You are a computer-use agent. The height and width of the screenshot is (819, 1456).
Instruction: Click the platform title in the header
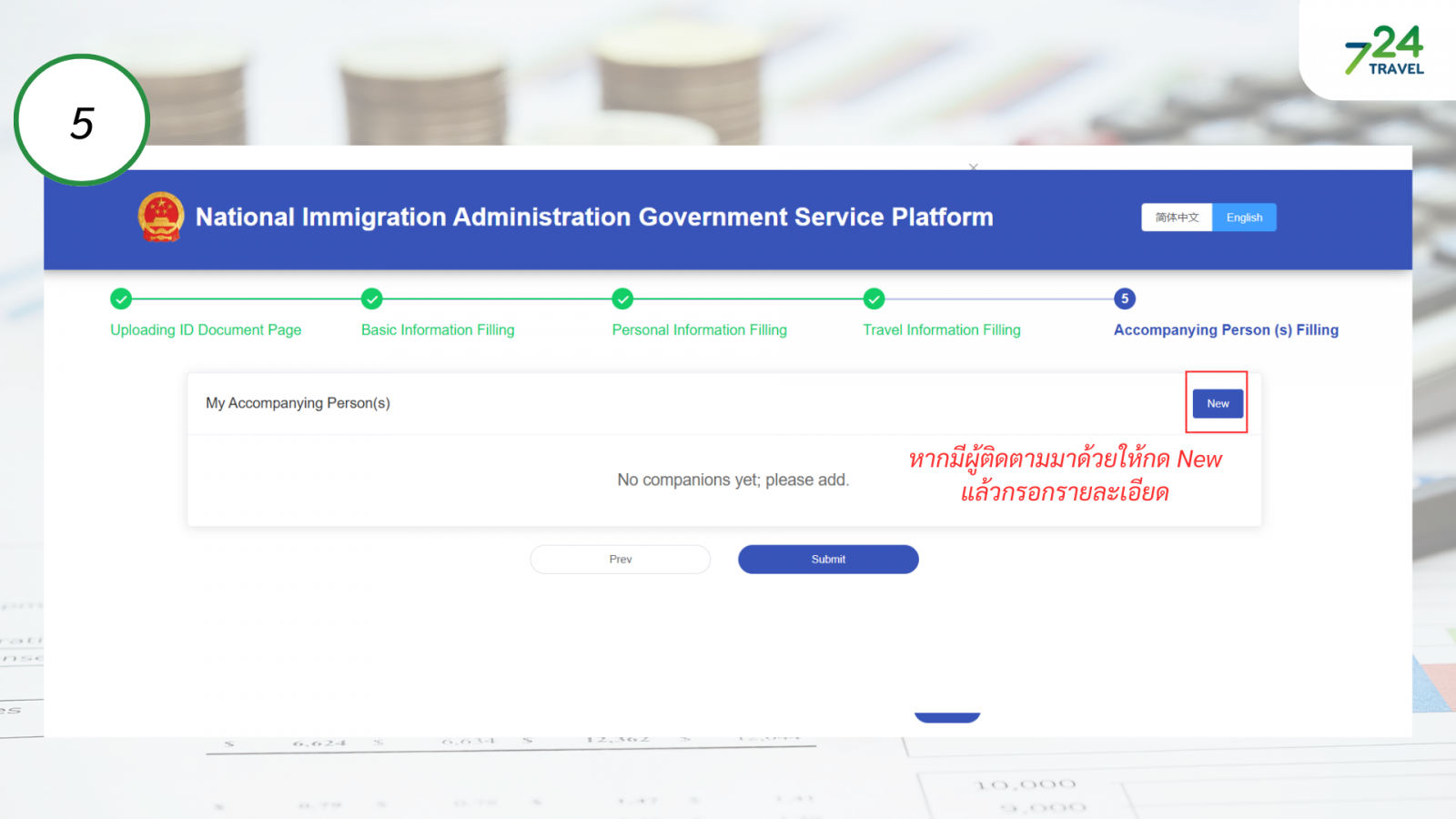tap(594, 217)
